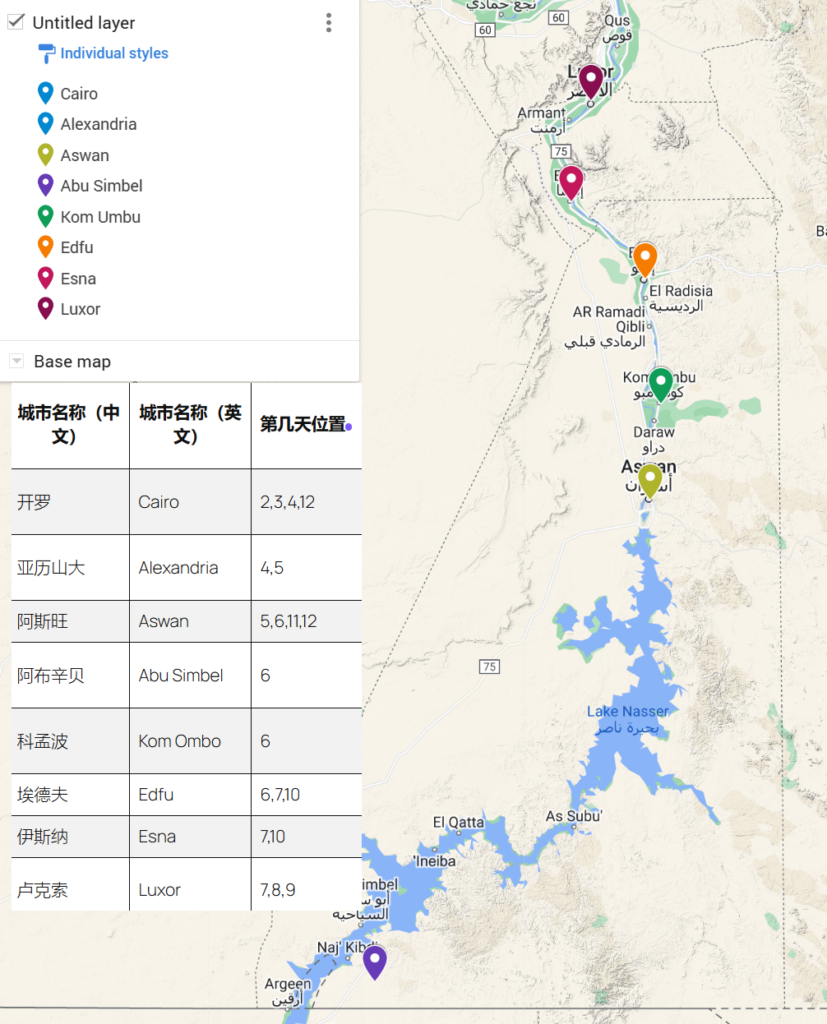
Task: Click the Edfu list item
Action: click(x=76, y=247)
